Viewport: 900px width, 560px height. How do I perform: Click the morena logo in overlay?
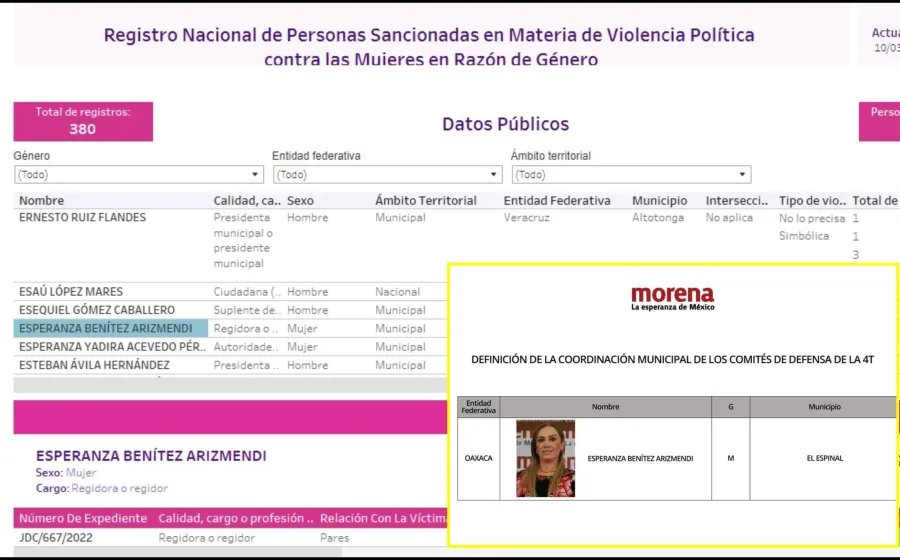click(673, 298)
